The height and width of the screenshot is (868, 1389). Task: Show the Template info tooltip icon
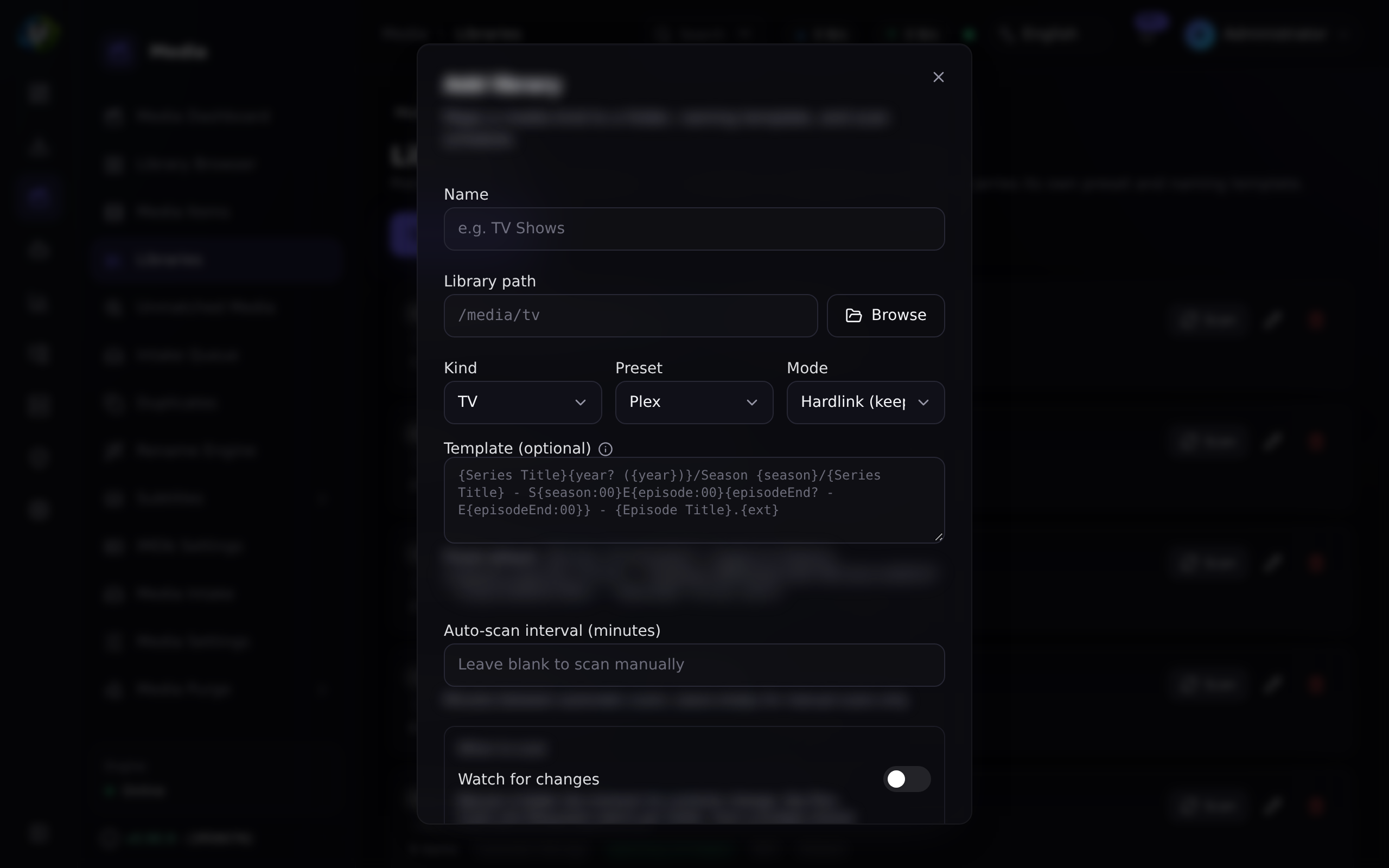pyautogui.click(x=605, y=449)
